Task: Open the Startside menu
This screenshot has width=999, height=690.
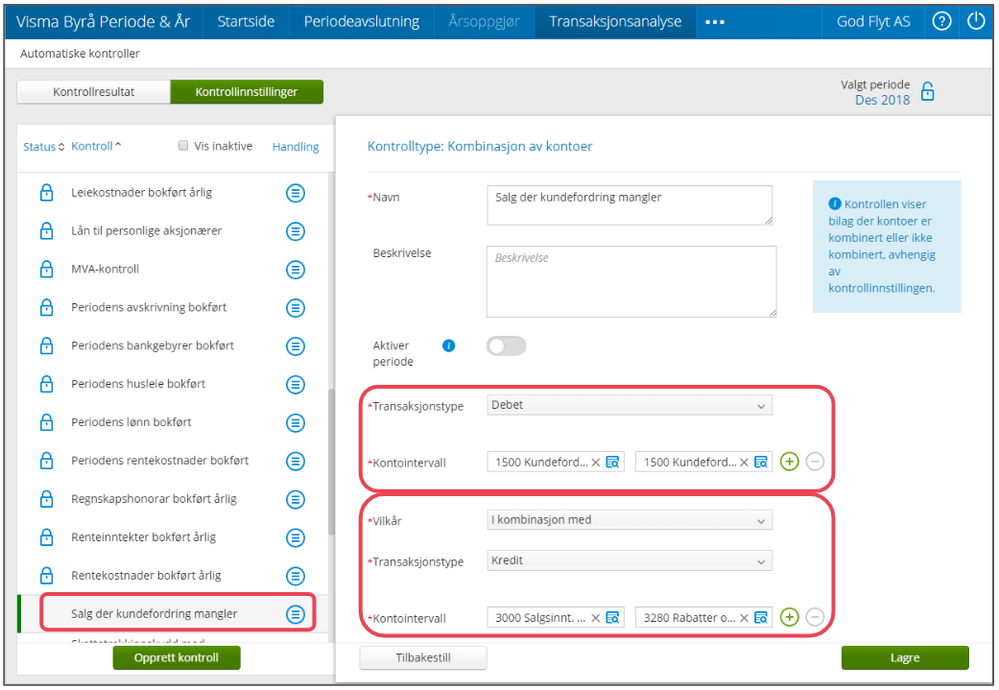Action: 246,22
